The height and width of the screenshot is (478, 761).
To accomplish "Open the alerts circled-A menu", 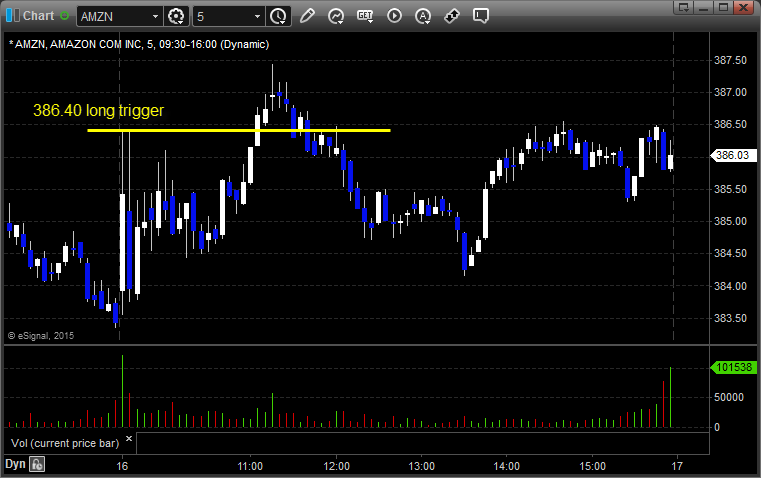I will 423,16.
